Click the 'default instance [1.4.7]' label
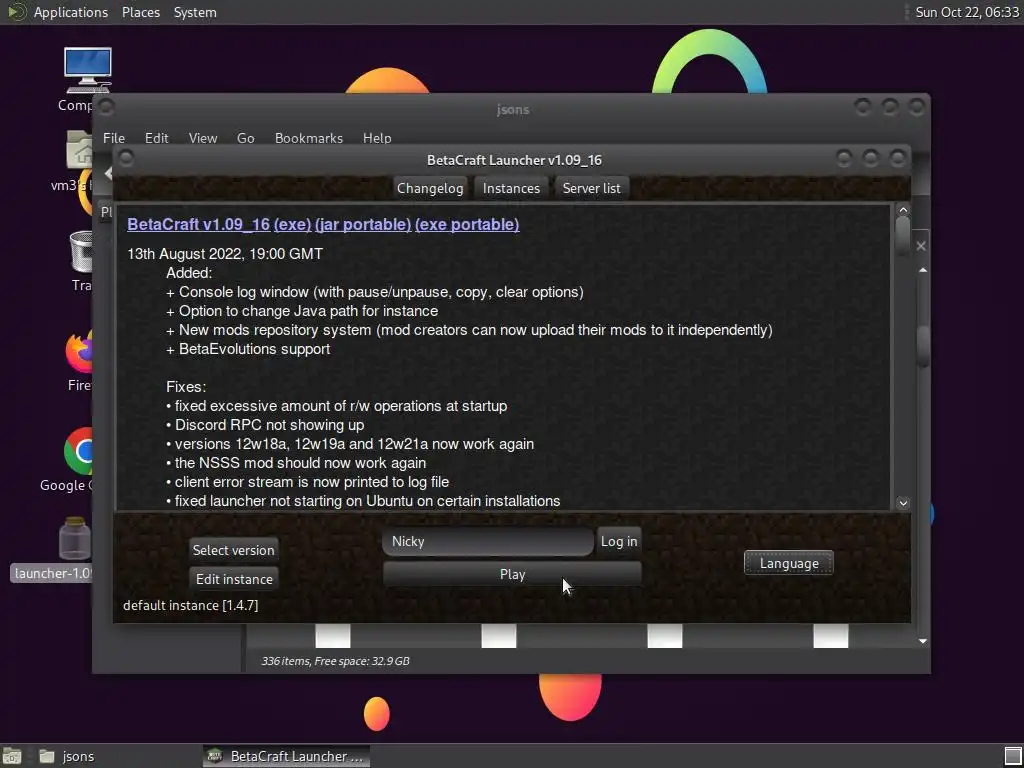This screenshot has width=1024, height=768. click(x=191, y=605)
